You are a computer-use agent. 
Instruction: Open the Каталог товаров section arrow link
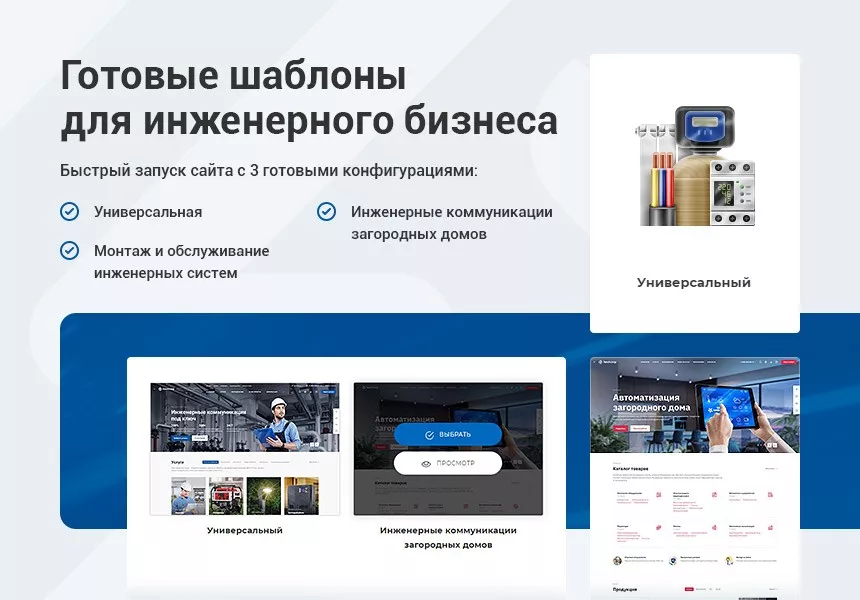(x=771, y=468)
